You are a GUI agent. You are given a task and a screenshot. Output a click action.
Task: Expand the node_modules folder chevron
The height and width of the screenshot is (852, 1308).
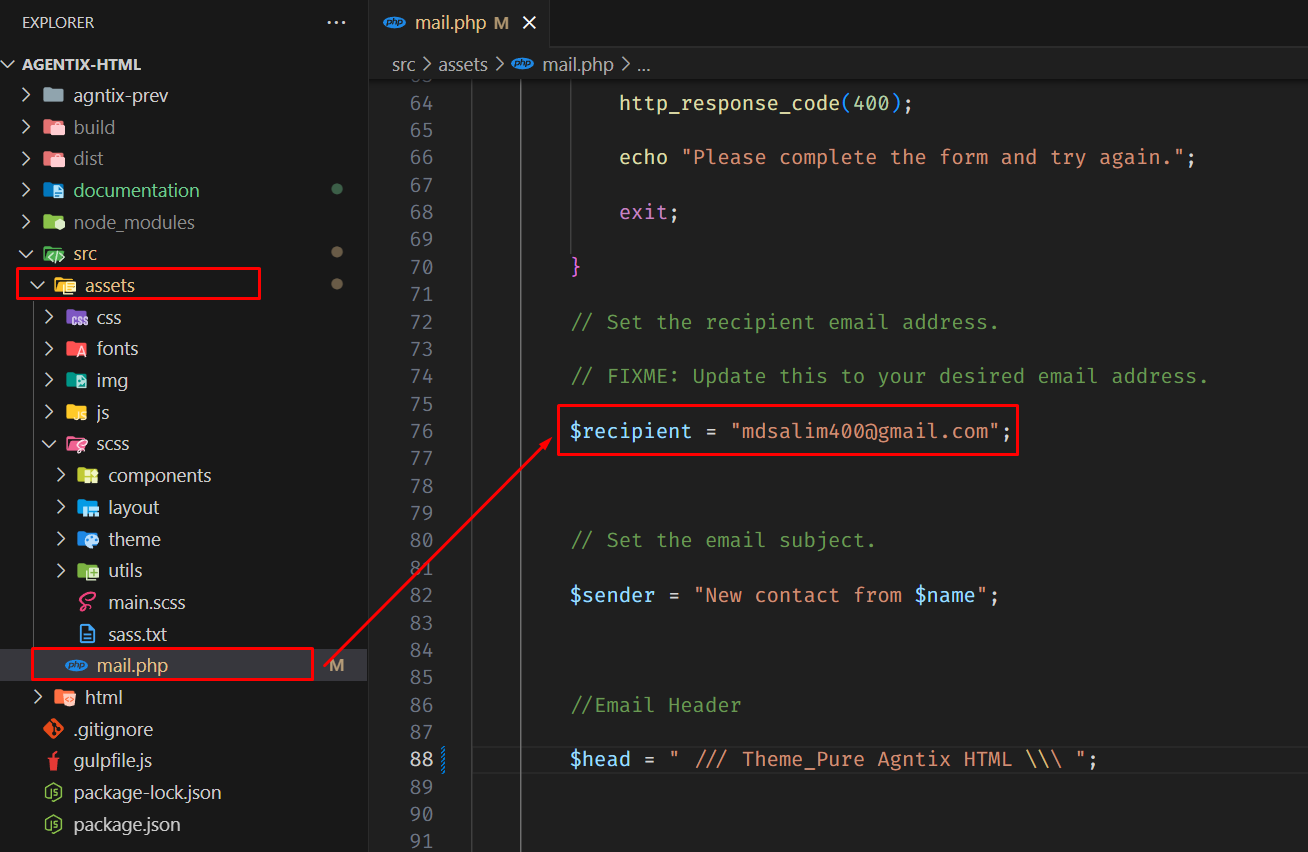coord(27,222)
